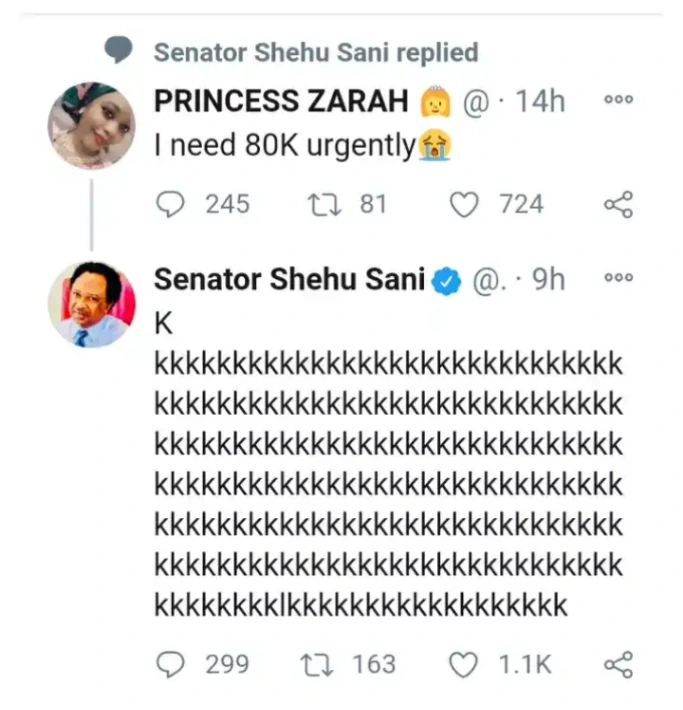
Task: Retweet Senator Shehu Sani's reply
Action: click(x=320, y=664)
